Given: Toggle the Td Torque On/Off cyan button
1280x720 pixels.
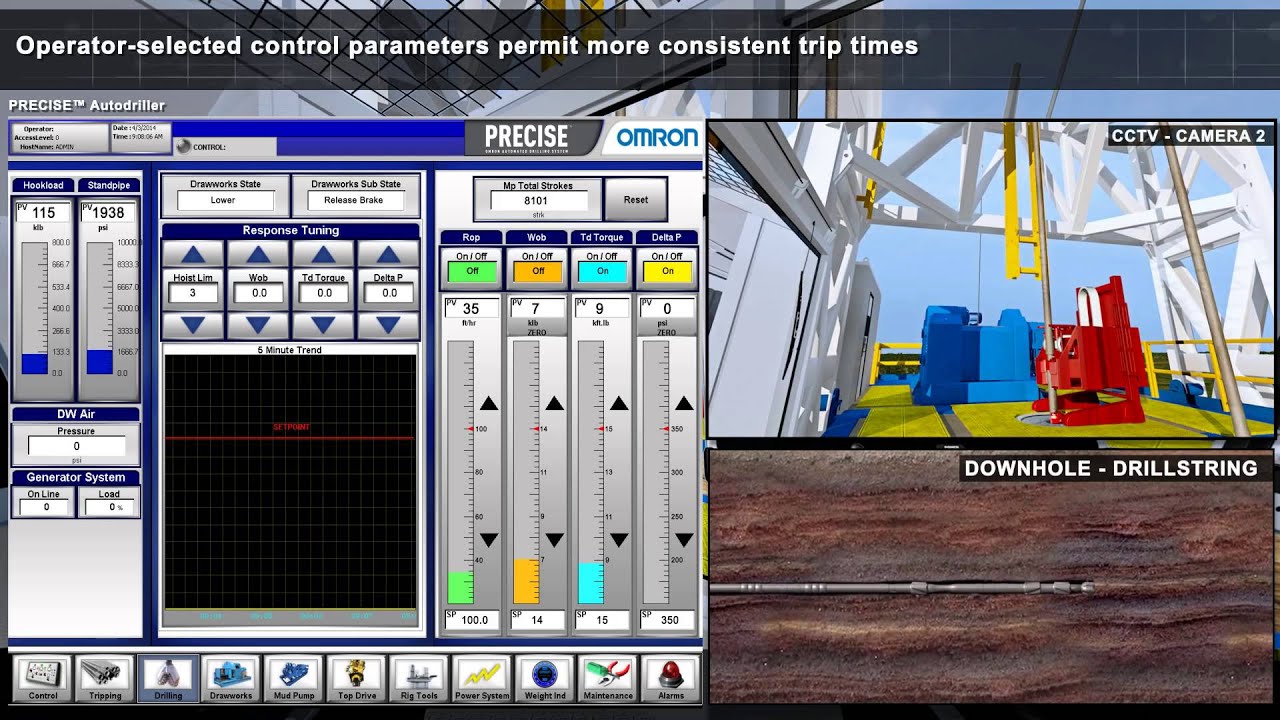Looking at the screenshot, I should pyautogui.click(x=602, y=271).
